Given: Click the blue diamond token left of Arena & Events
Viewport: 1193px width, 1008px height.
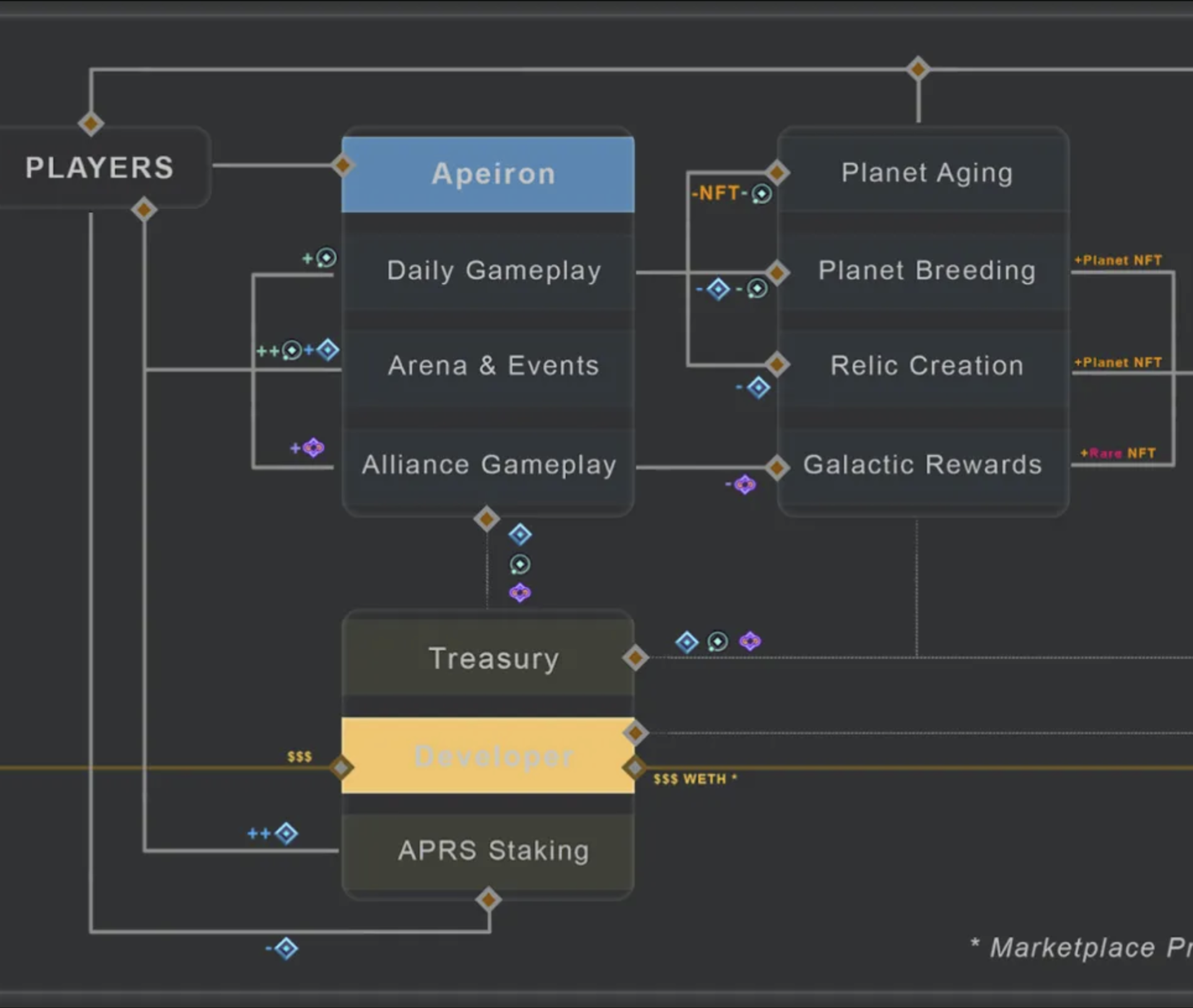Looking at the screenshot, I should pos(328,350).
